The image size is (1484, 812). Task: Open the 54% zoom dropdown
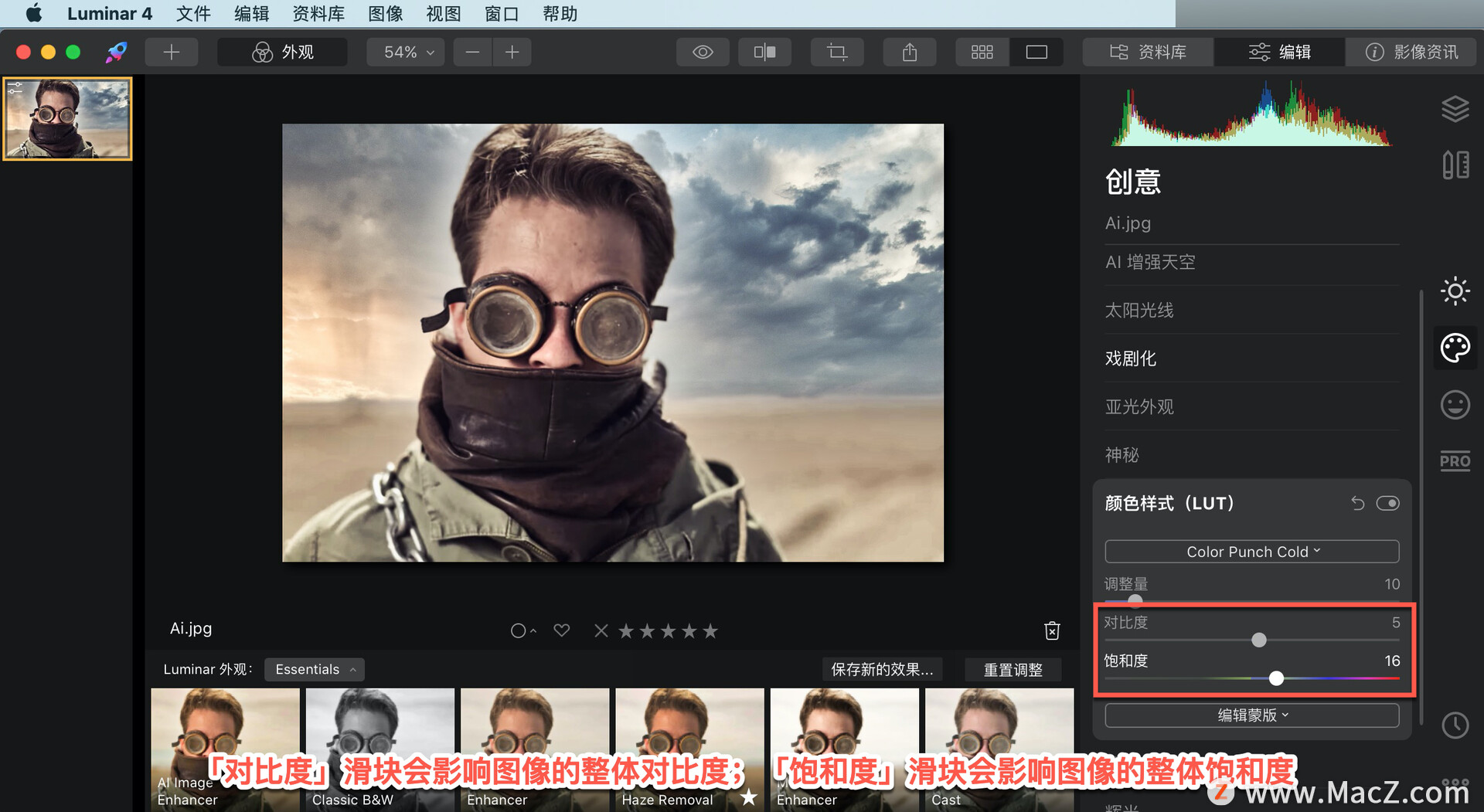(x=406, y=52)
